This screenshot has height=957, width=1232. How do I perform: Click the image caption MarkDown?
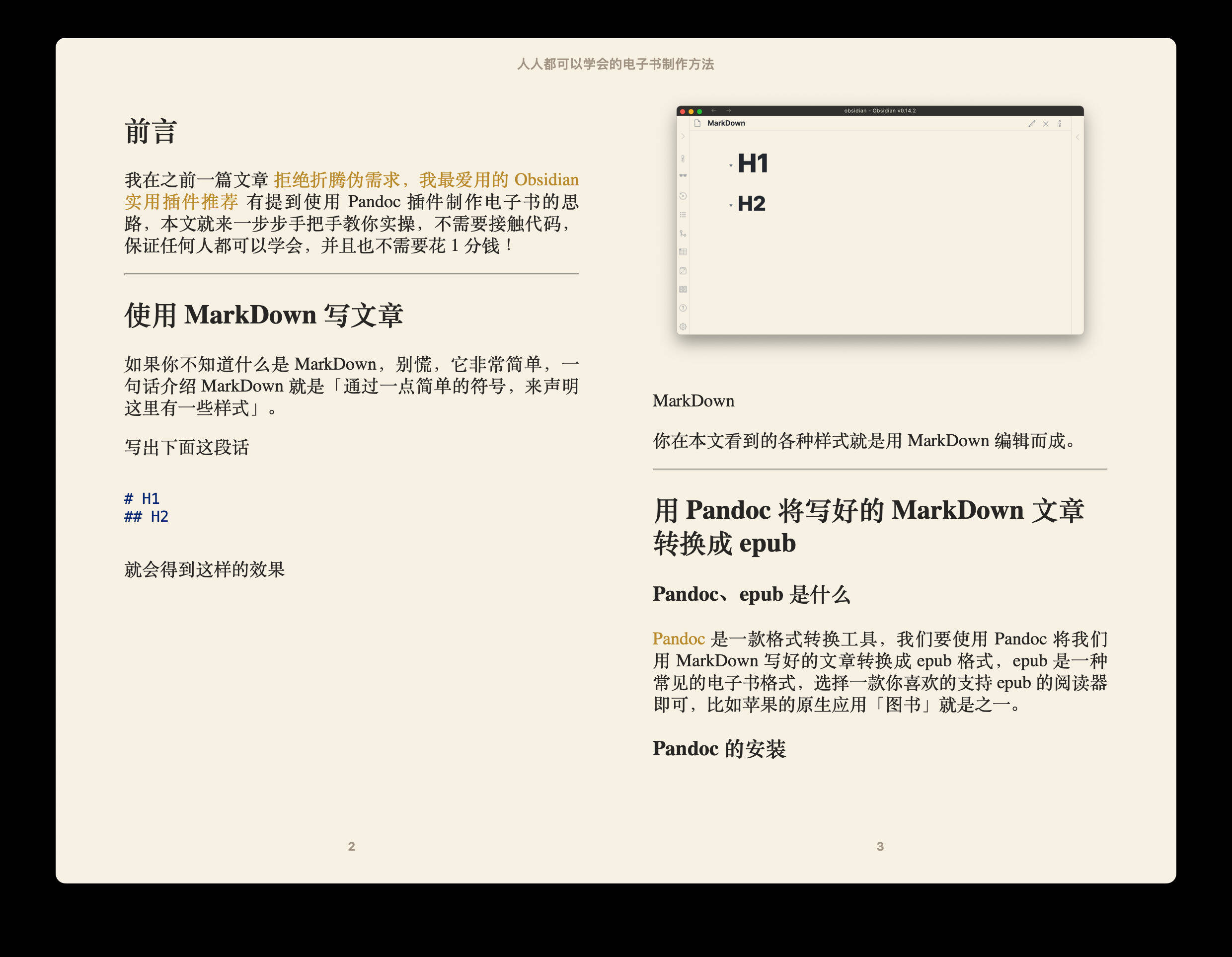[x=693, y=400]
